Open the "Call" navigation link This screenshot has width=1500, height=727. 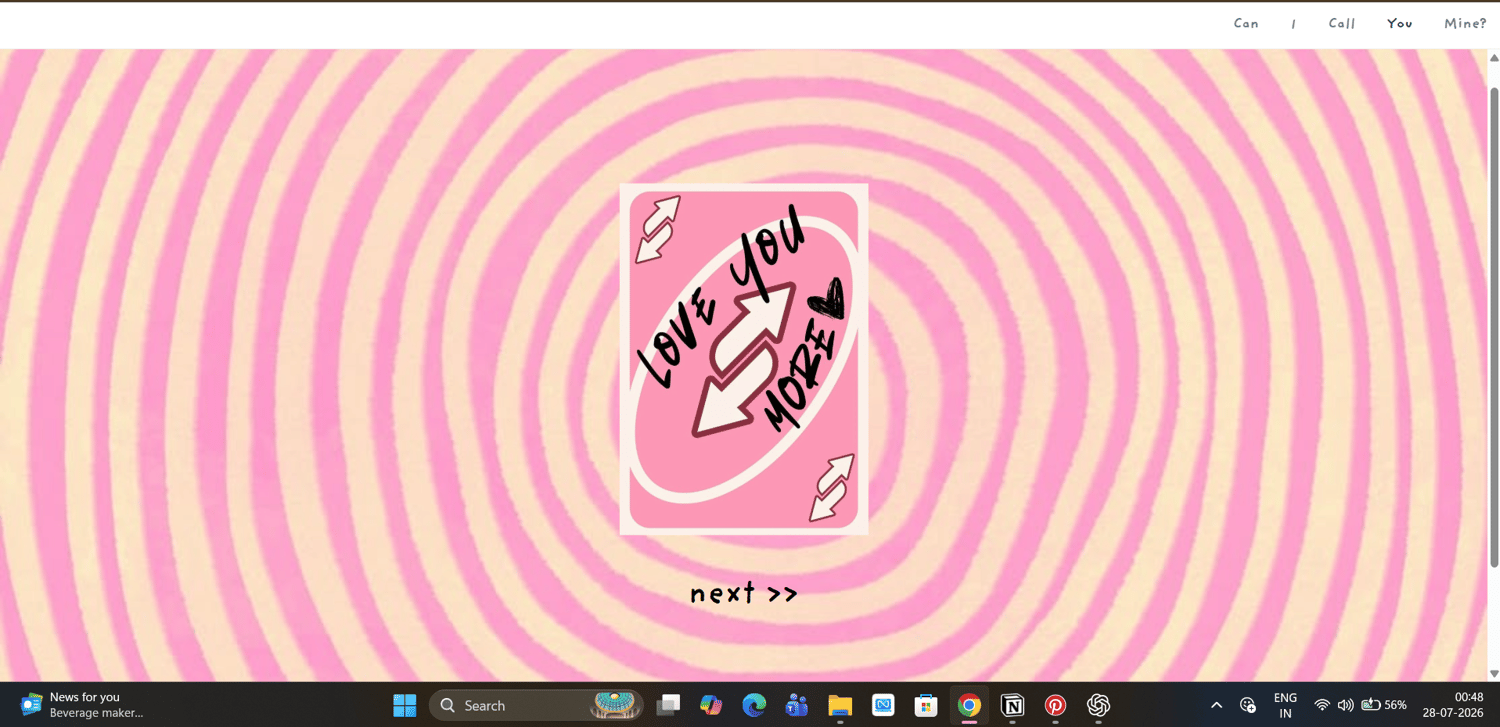click(1342, 23)
